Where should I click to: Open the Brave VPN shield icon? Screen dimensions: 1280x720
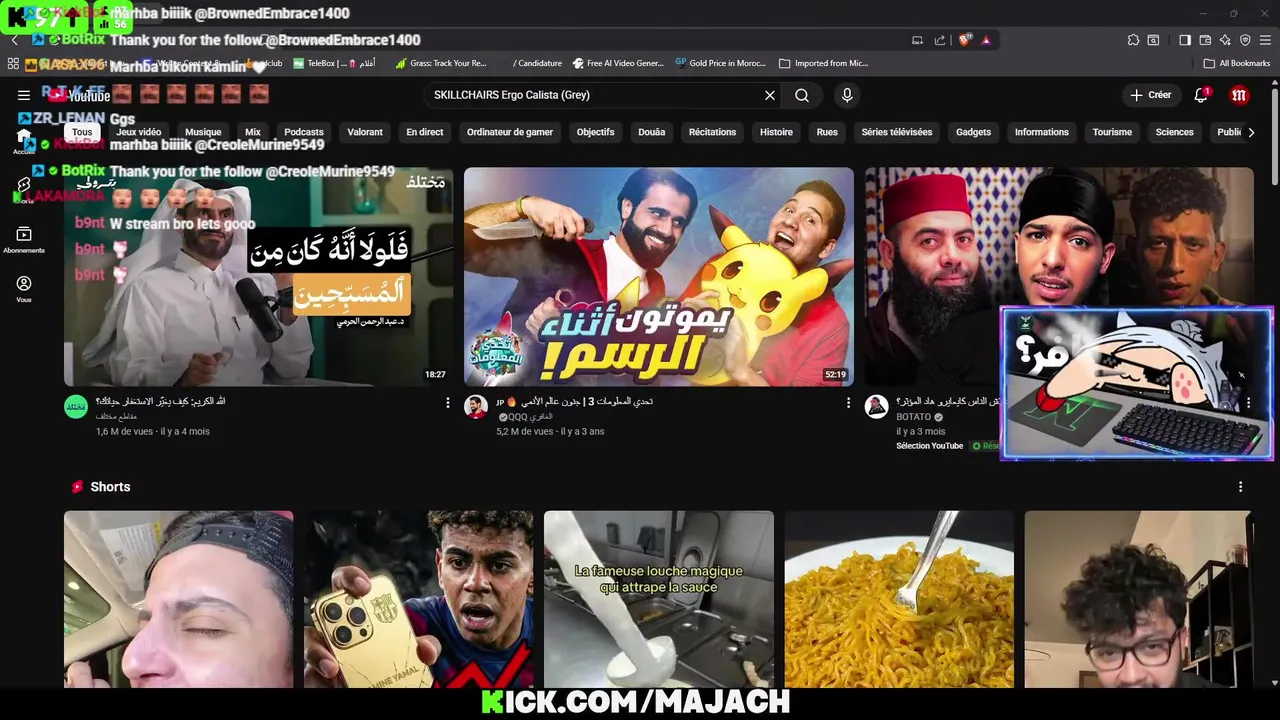coord(1245,40)
